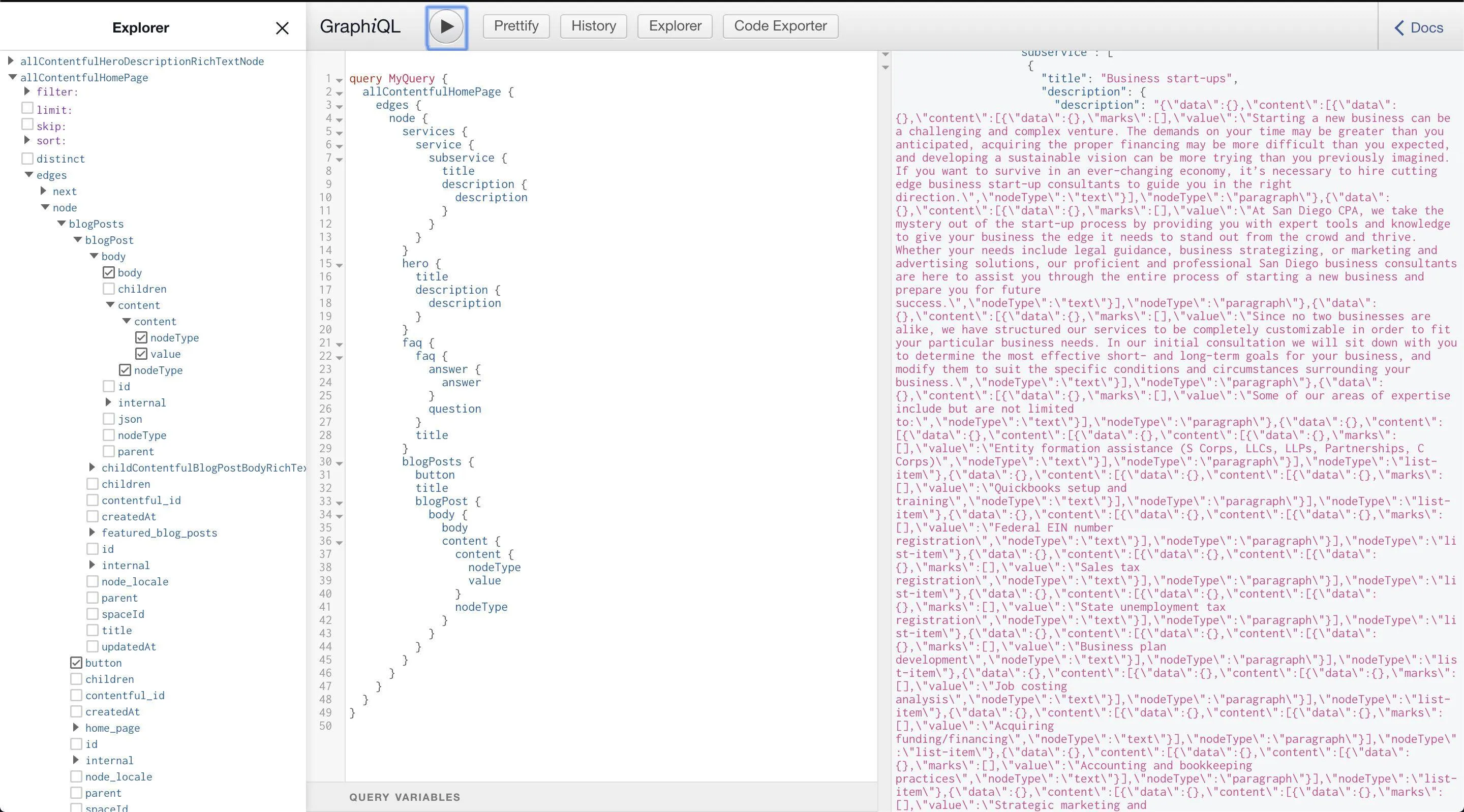Enable the distinct checkbox

point(27,159)
